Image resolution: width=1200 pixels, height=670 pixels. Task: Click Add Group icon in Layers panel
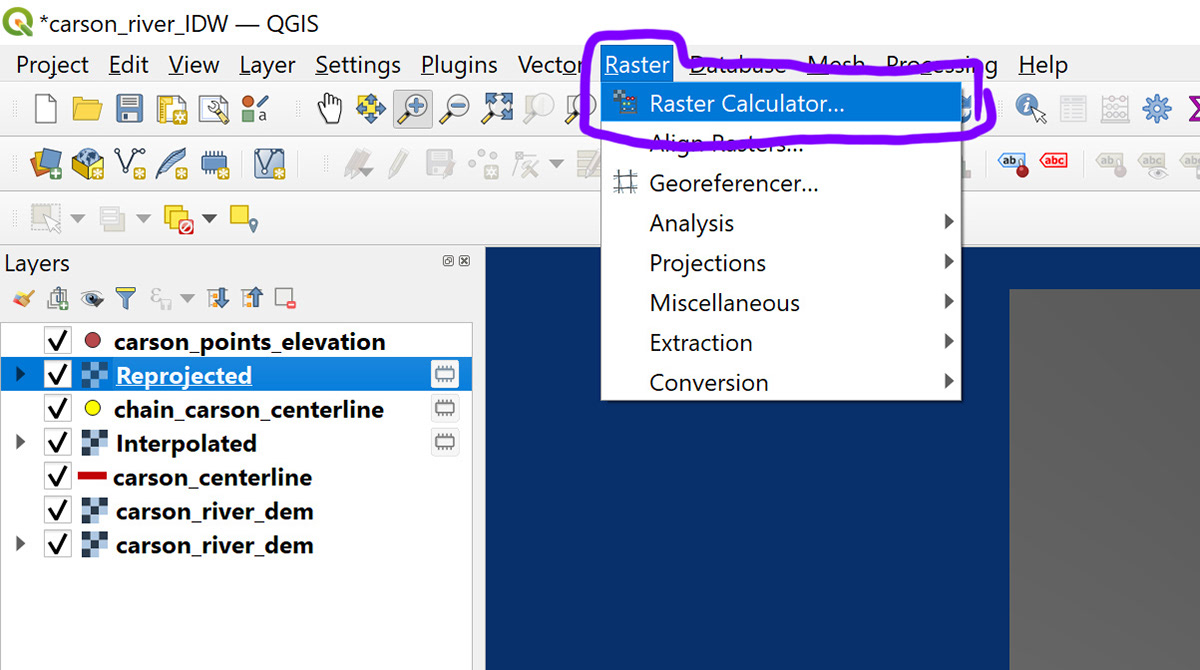tap(58, 298)
